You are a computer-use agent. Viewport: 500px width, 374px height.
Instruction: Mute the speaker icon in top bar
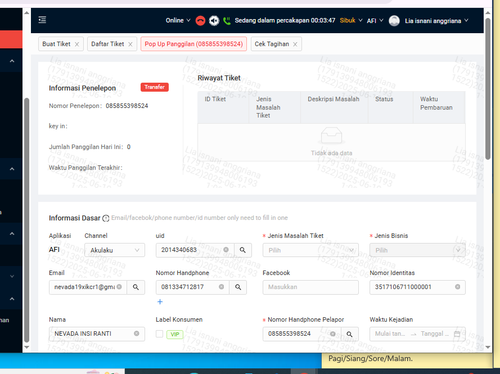coord(214,21)
